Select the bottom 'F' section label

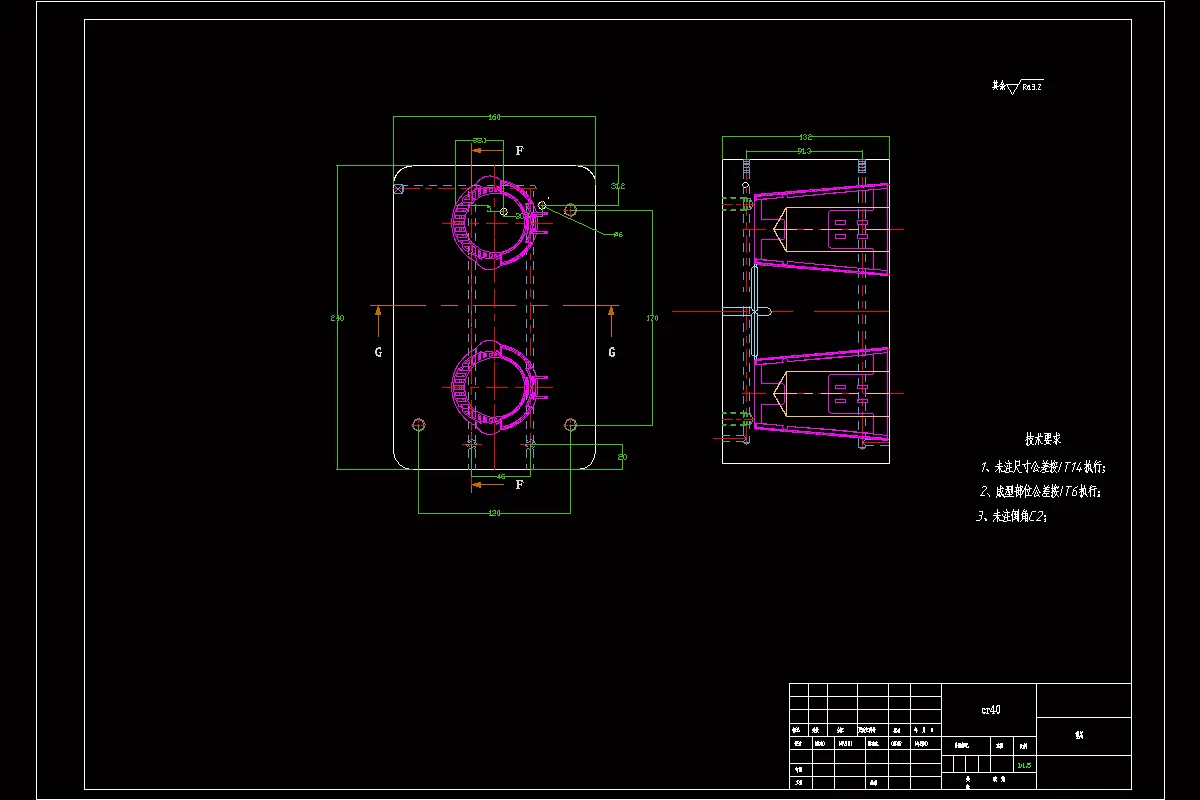[x=519, y=485]
